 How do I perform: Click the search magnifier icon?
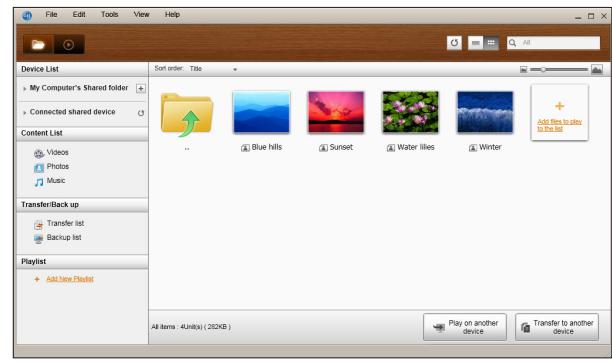point(512,43)
